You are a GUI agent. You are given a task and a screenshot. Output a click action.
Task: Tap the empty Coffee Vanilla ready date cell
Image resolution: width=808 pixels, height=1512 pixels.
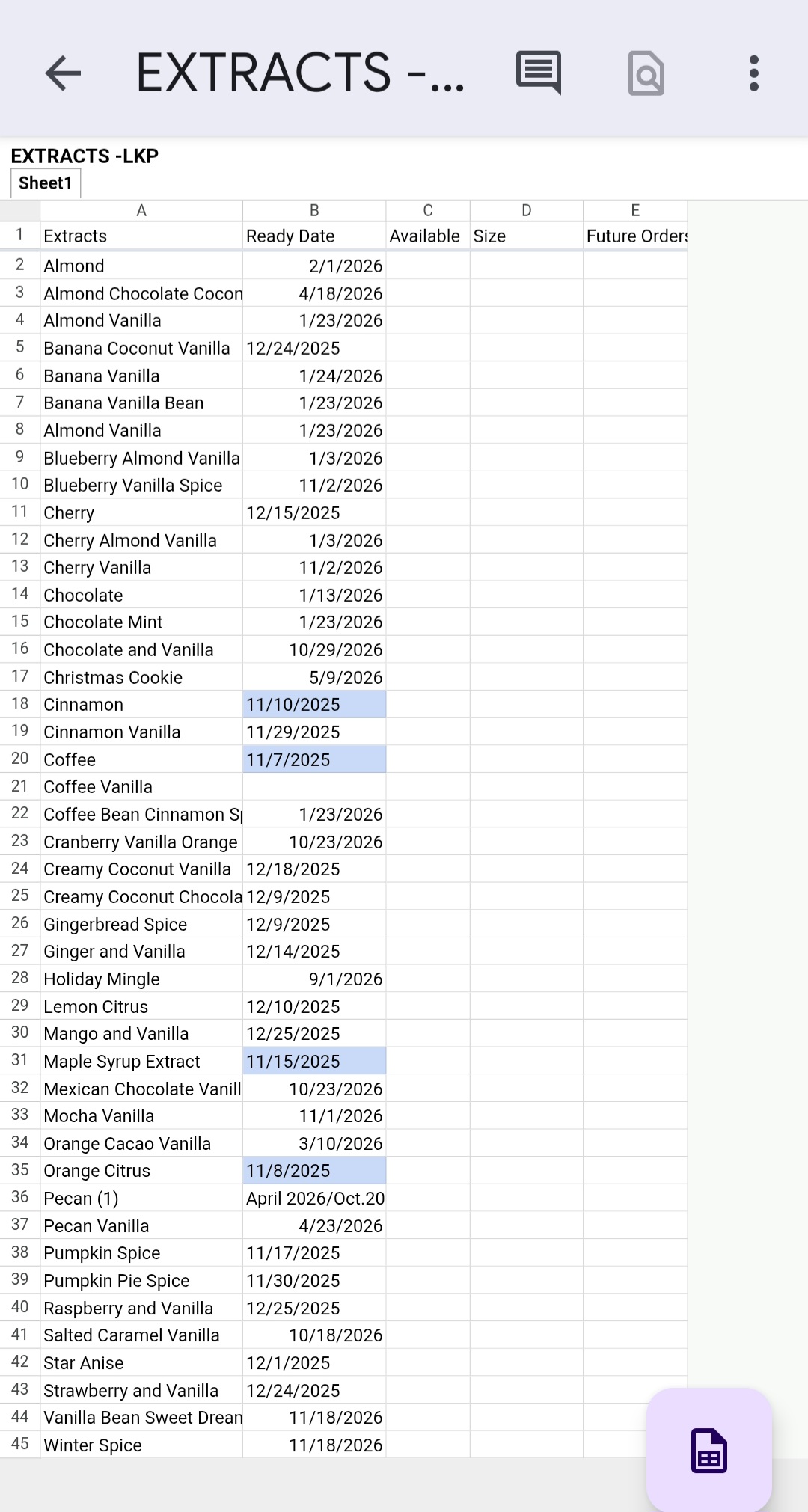coord(314,787)
